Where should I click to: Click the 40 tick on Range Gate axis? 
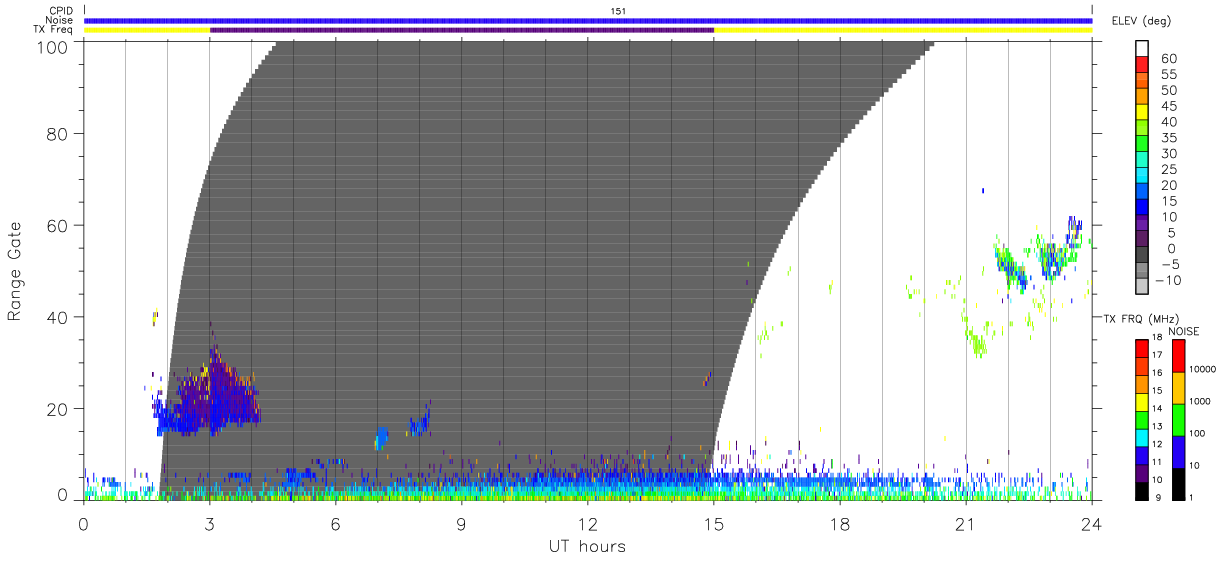pyautogui.click(x=56, y=317)
